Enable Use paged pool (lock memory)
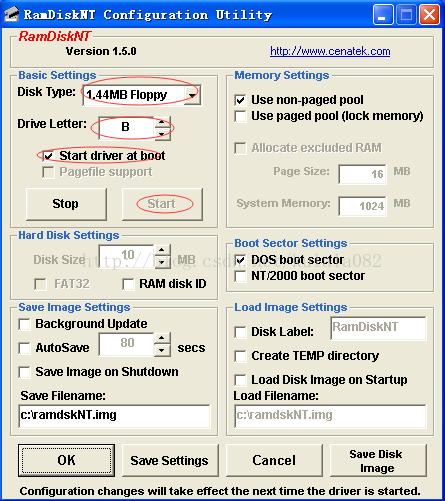 click(x=240, y=116)
